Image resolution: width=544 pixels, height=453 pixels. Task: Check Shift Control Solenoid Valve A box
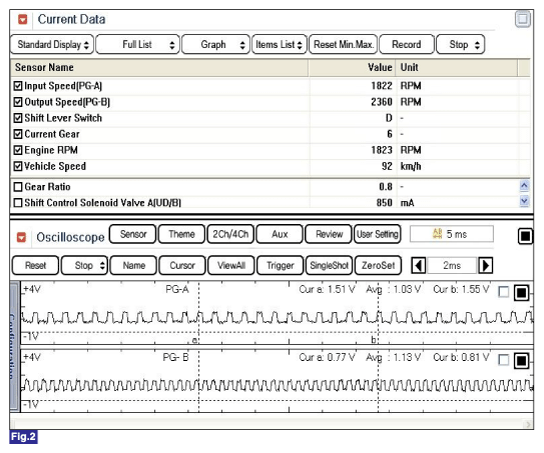pyautogui.click(x=18, y=203)
